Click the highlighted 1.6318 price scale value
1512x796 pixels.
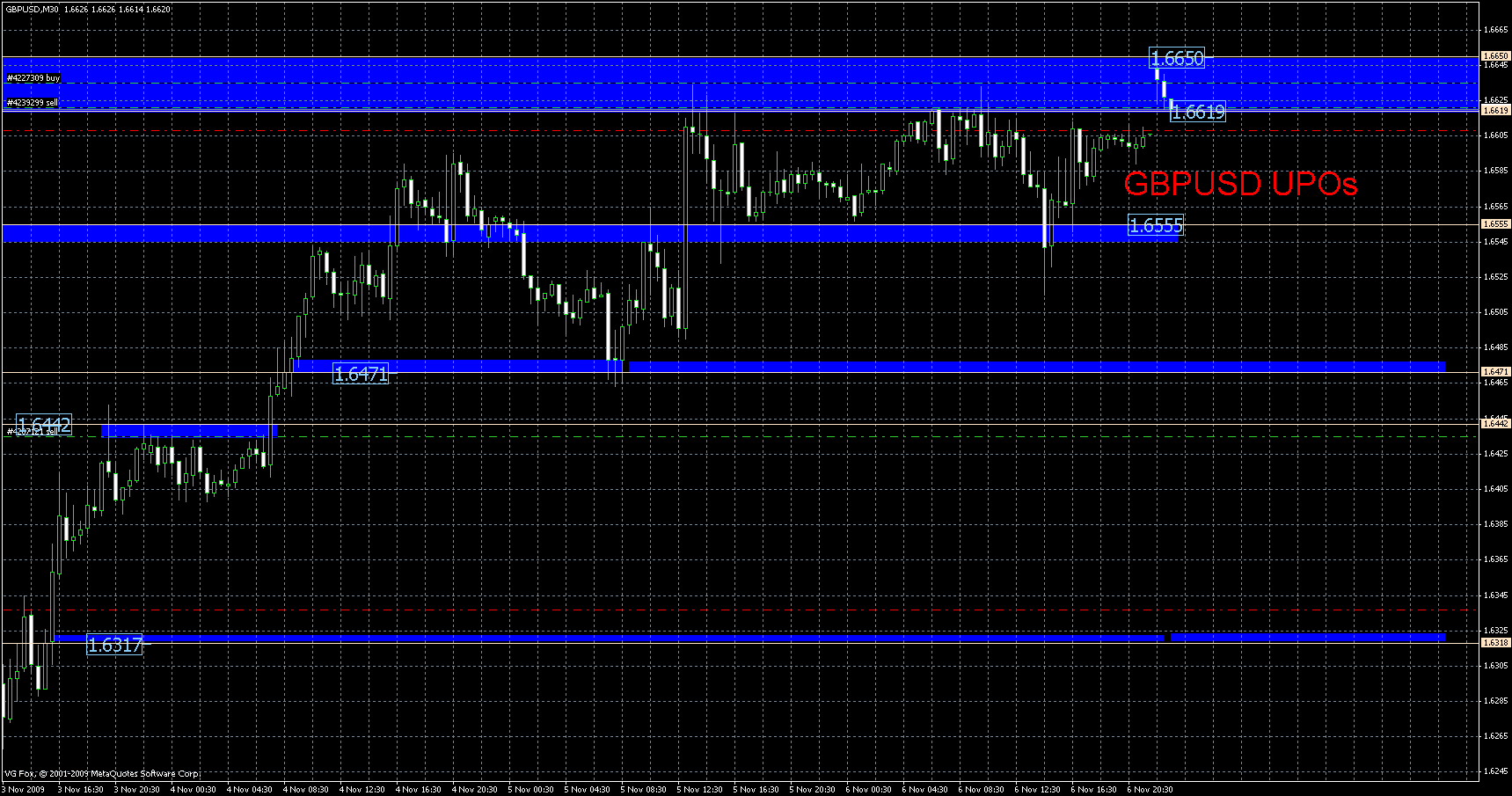tap(1495, 641)
